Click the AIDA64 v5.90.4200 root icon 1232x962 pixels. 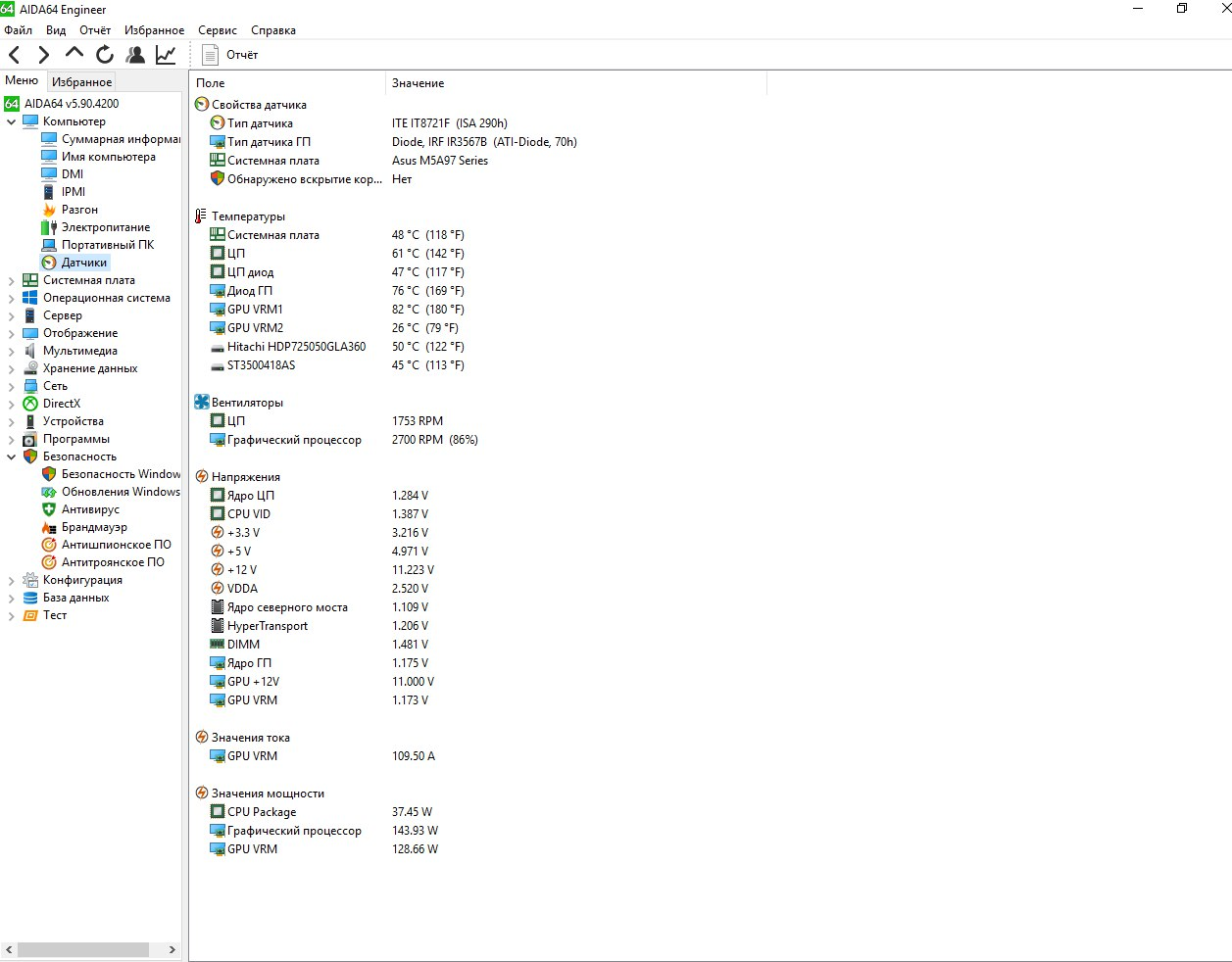pos(12,104)
